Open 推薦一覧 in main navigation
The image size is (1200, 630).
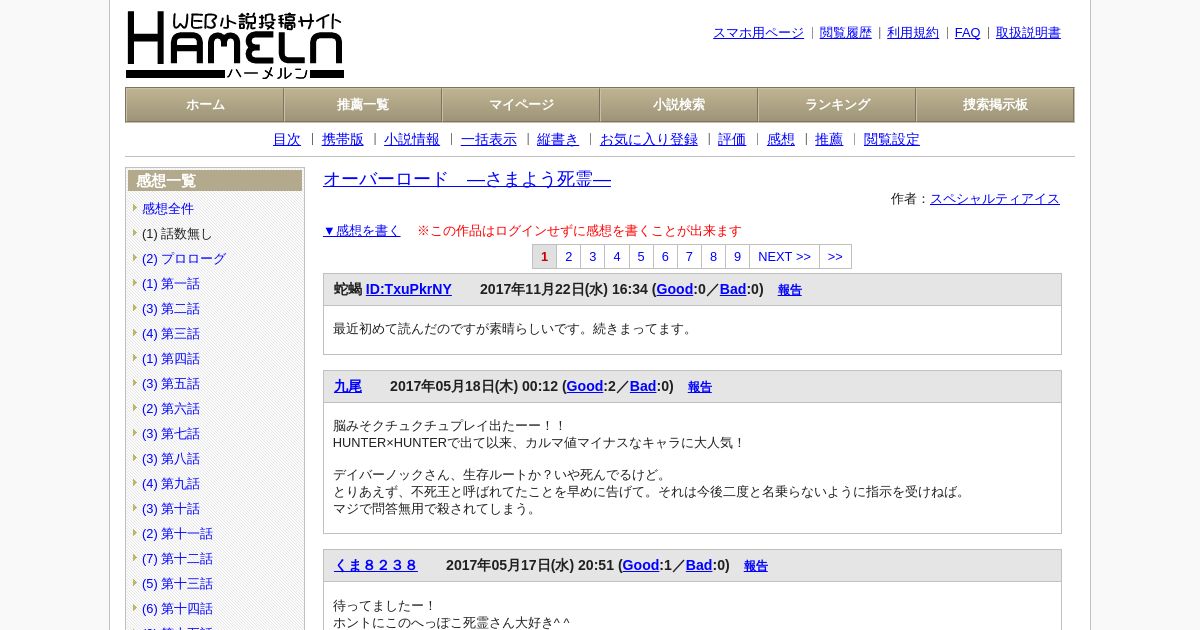click(x=363, y=105)
